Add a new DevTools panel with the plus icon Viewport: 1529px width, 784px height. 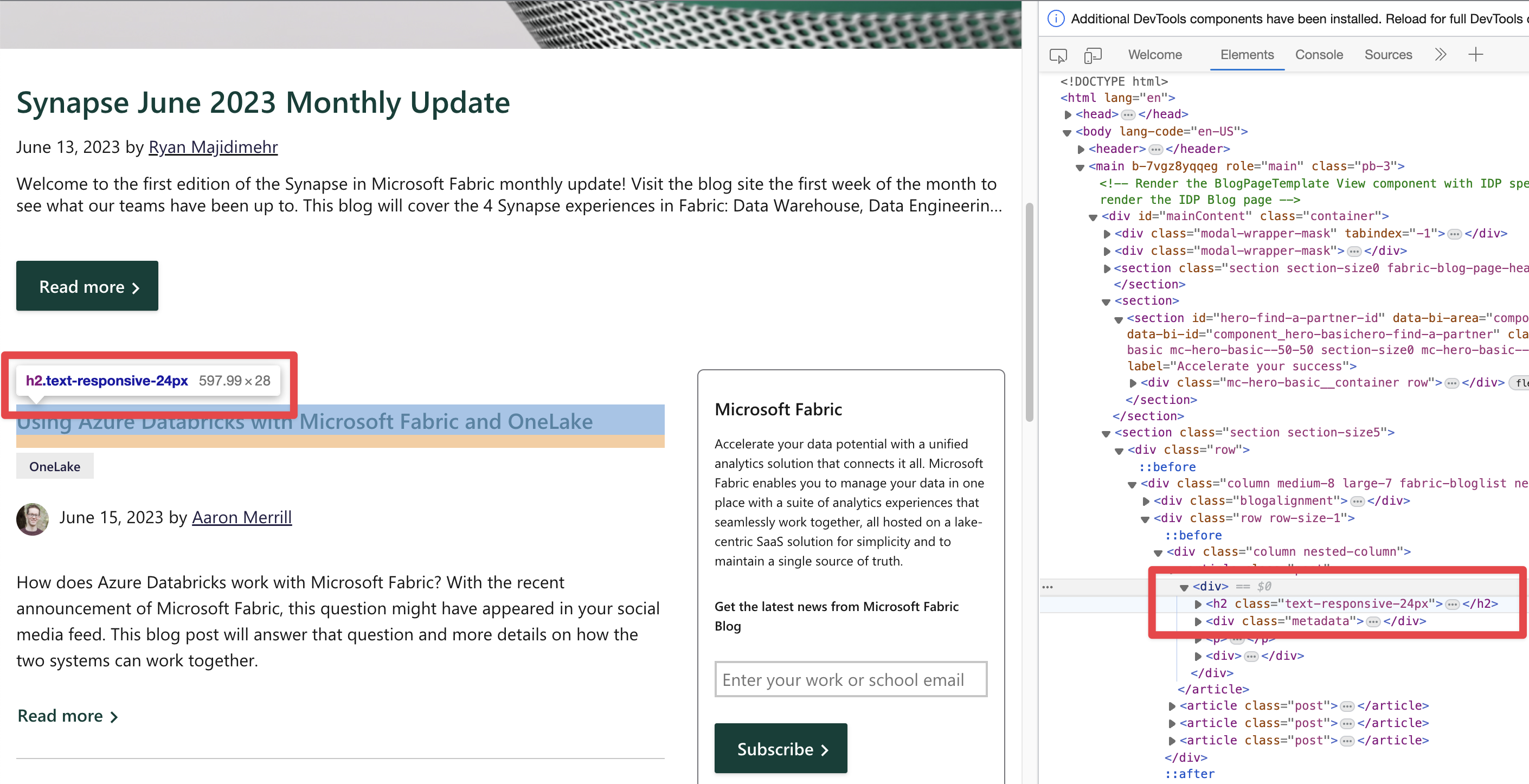click(x=1476, y=55)
